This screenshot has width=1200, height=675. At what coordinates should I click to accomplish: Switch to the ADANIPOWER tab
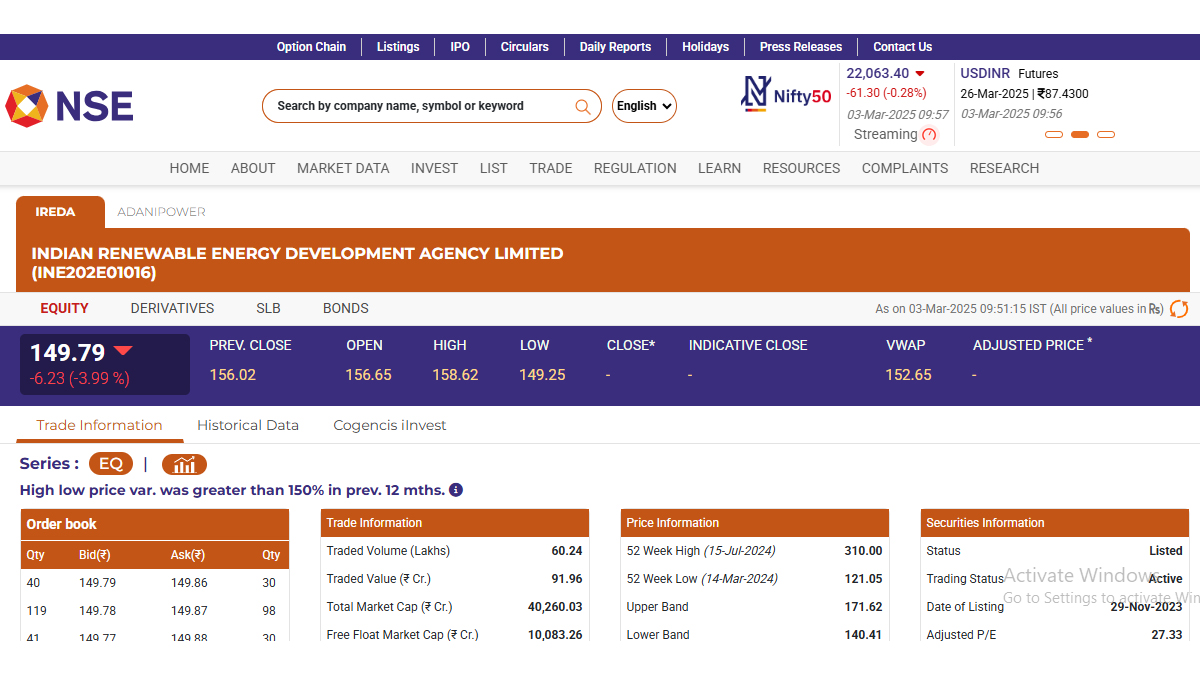coord(161,212)
